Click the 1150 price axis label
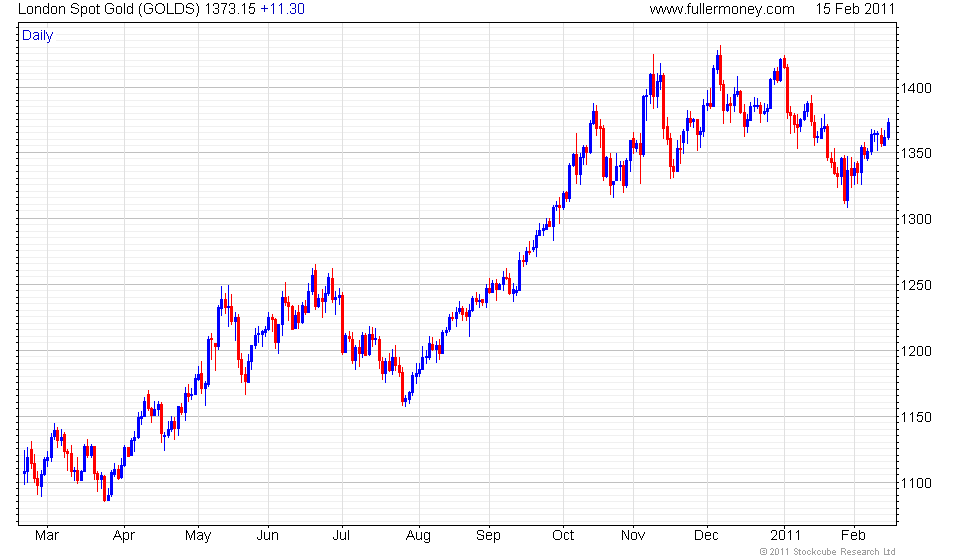This screenshot has height=560, width=980. [x=916, y=417]
